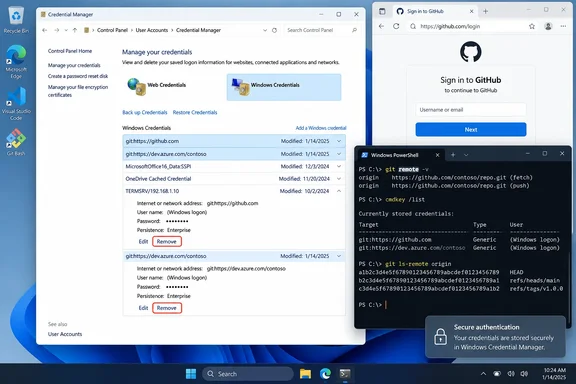Go back in the Edge browser window
Image resolution: width=576 pixels, height=384 pixels.
point(381,26)
